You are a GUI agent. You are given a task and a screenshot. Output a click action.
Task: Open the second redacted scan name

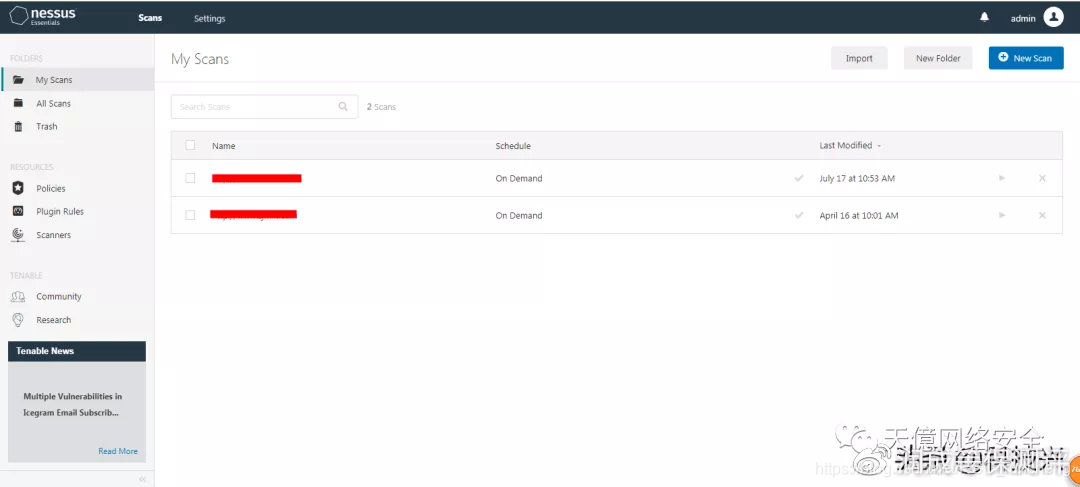click(x=253, y=214)
